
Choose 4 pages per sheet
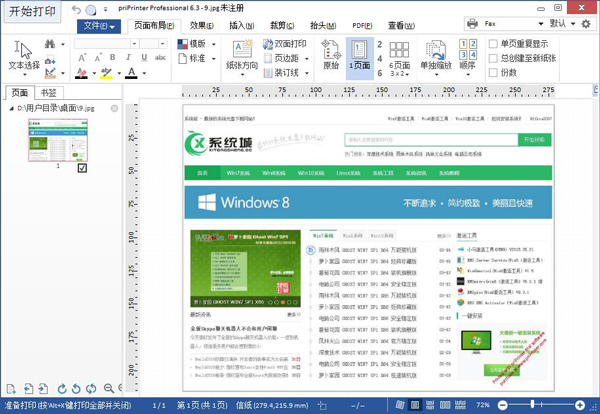380,59
